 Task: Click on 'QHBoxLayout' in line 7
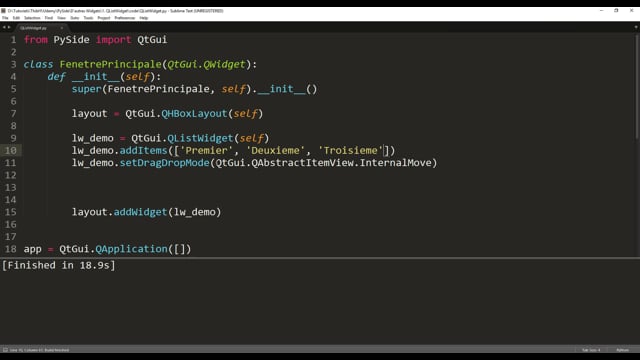tap(194, 113)
